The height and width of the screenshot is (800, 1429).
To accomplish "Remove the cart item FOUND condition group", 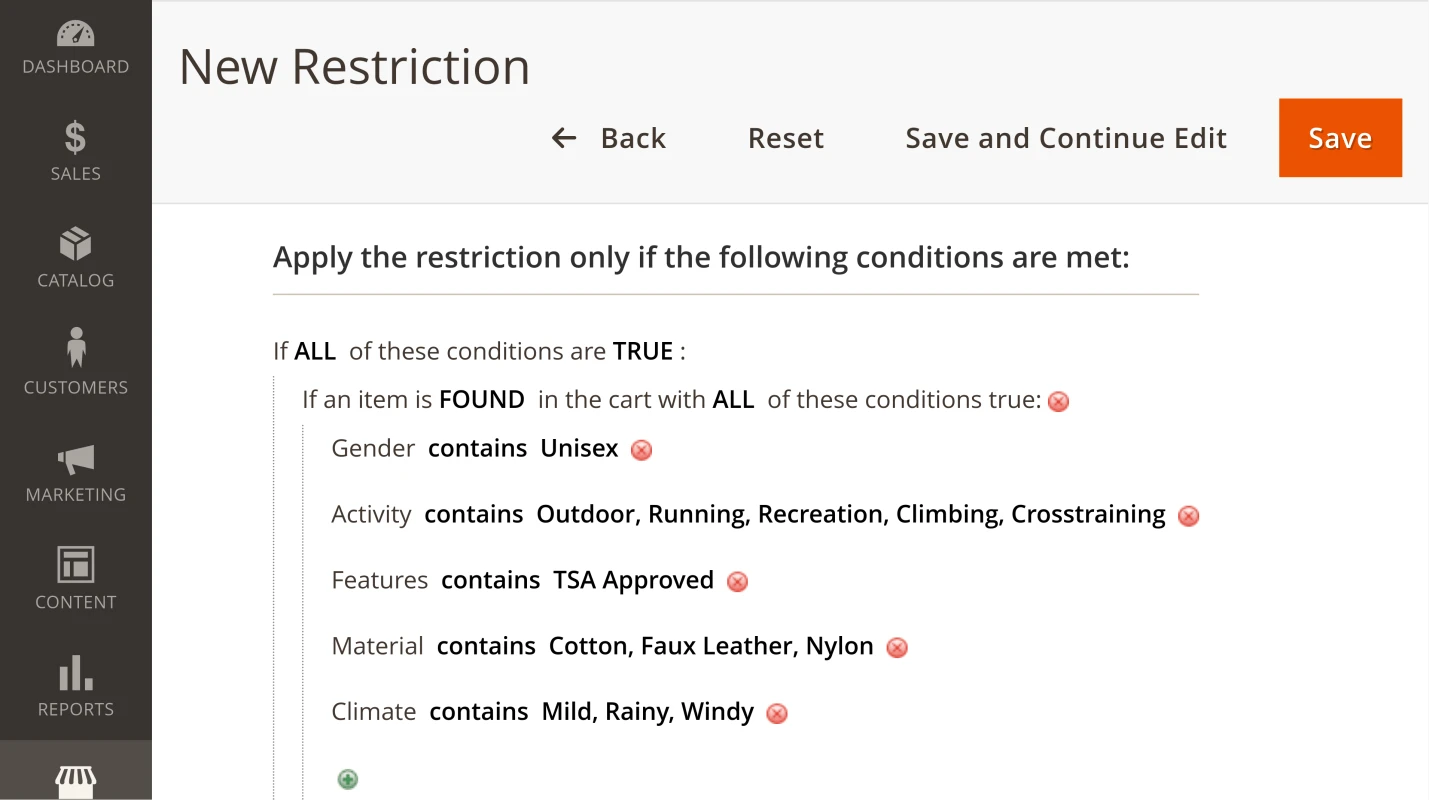I will click(x=1058, y=402).
